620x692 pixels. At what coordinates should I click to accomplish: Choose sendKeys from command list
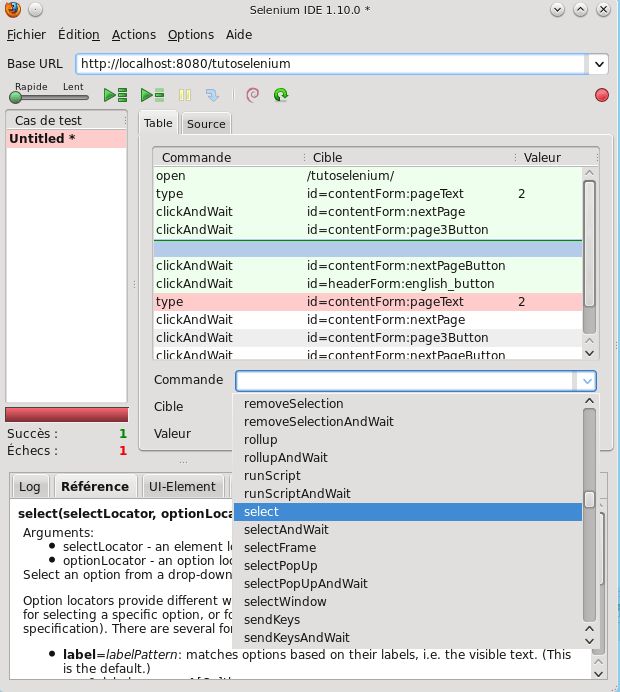[408, 620]
